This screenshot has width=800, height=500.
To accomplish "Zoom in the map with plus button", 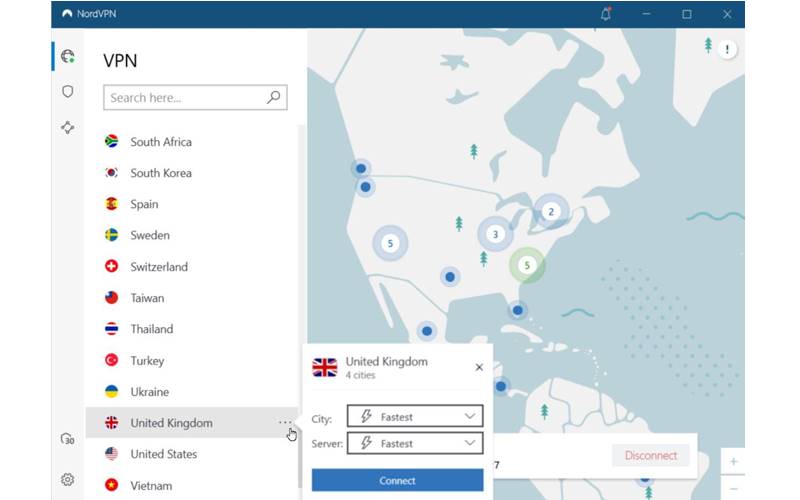I will [733, 462].
